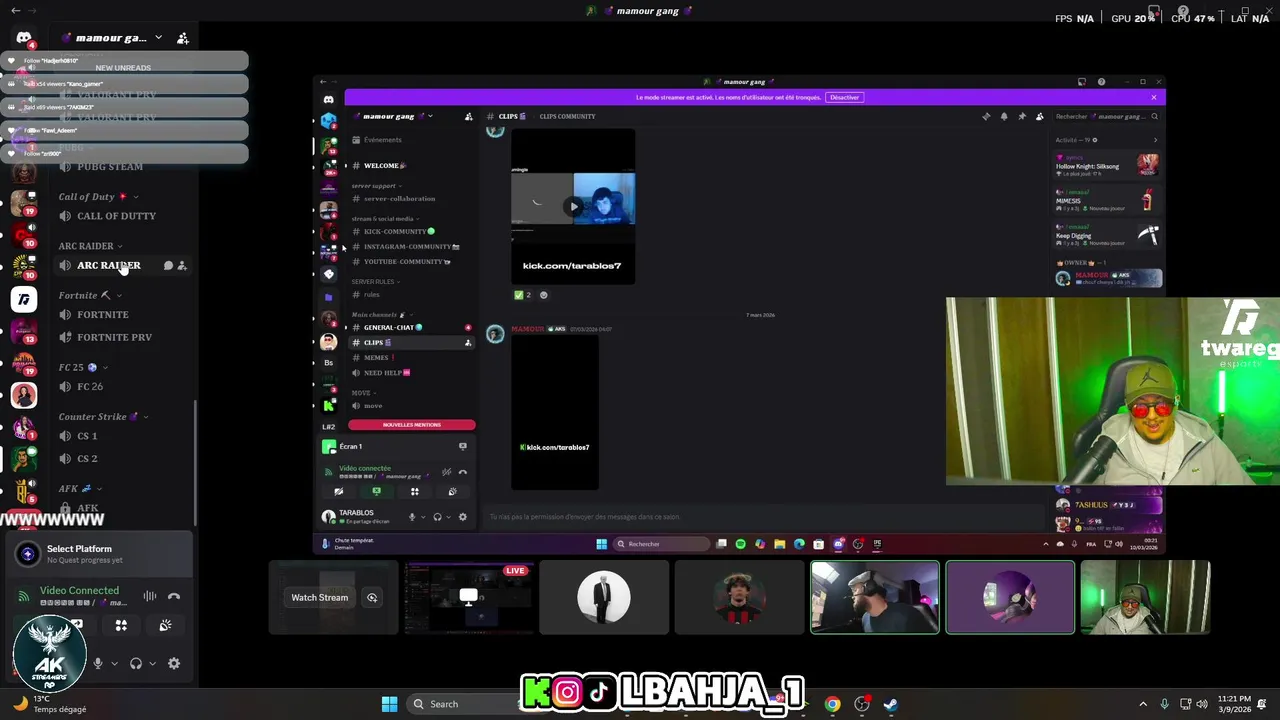Select participant tile with man in suit avatar
The height and width of the screenshot is (720, 1280).
(604, 598)
